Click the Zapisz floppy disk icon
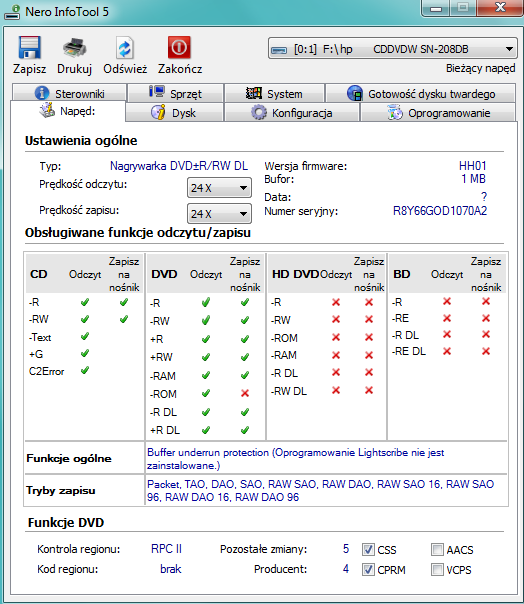Screen dimensions: 524x604 click(29, 47)
